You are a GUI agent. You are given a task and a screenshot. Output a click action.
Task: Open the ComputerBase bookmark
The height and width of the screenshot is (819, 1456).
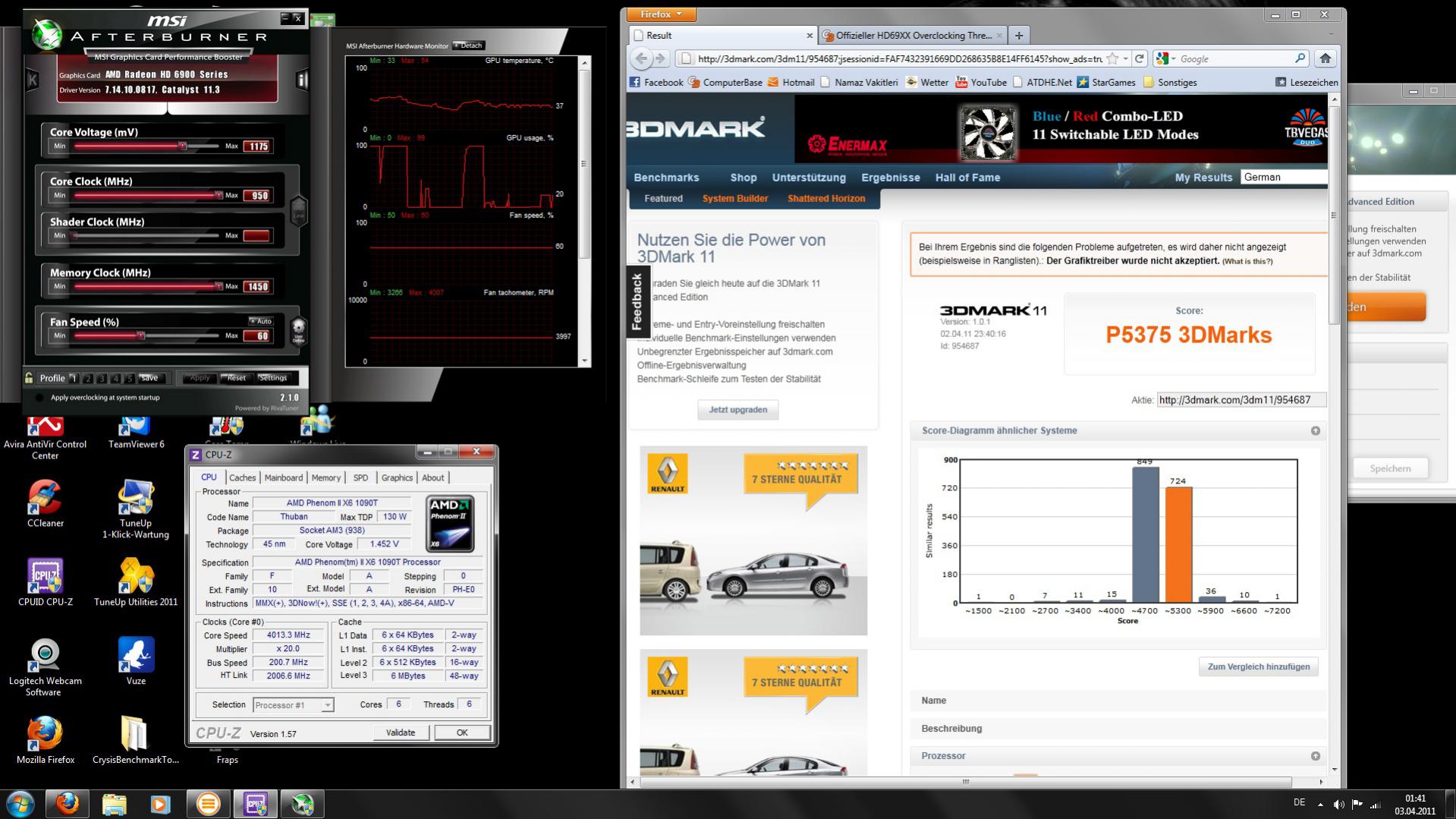pos(725,82)
